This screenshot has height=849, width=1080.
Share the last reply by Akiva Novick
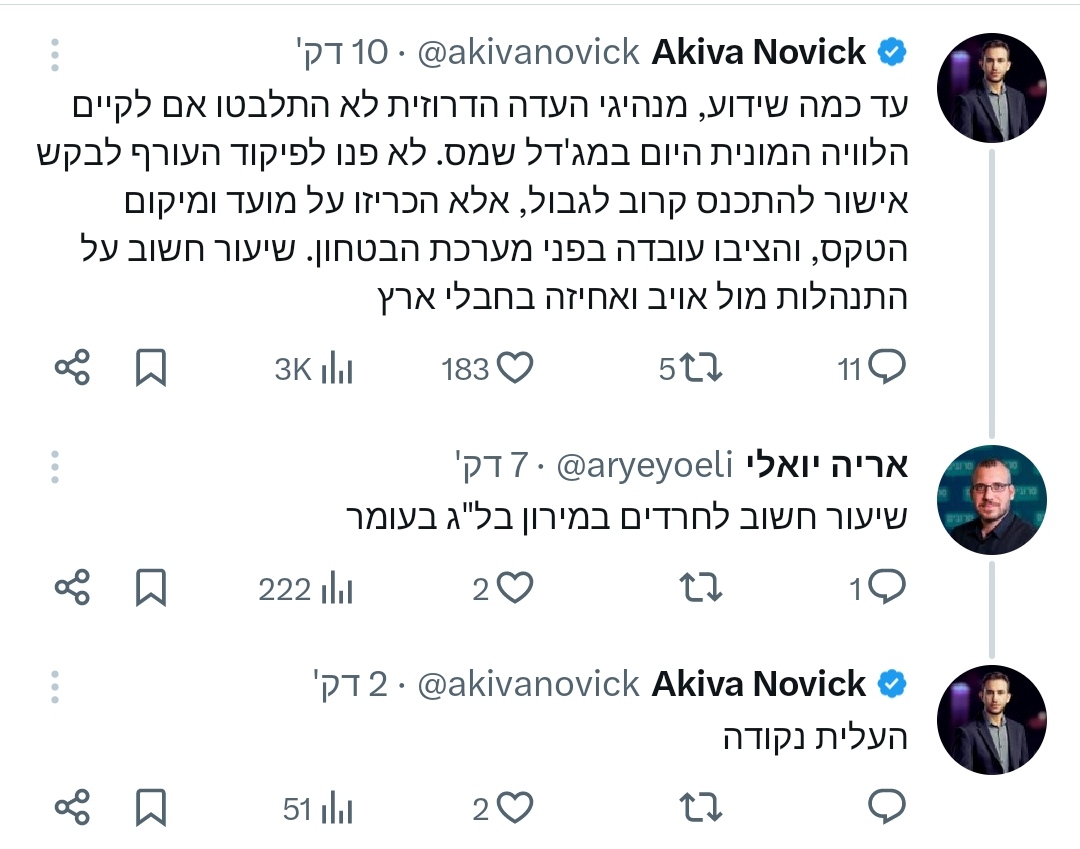coord(73,808)
